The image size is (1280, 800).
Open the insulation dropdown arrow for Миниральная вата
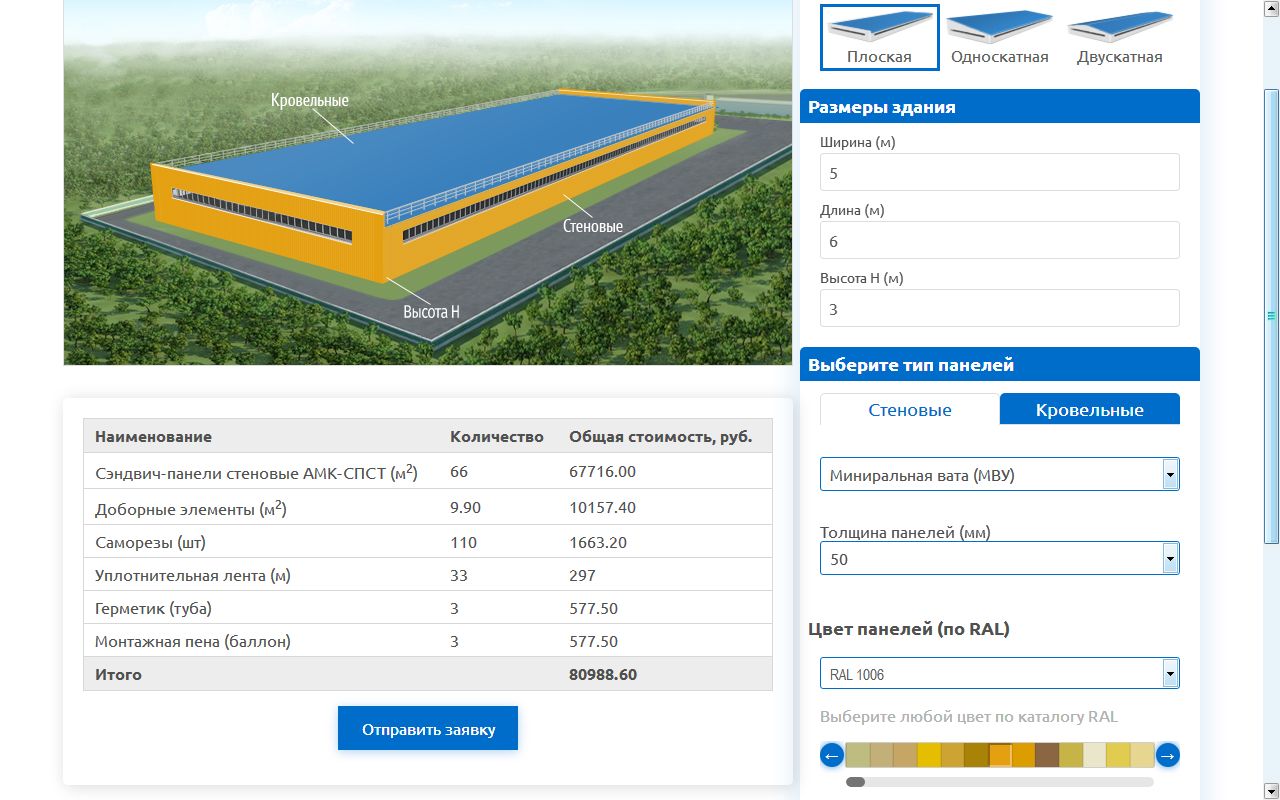1170,475
